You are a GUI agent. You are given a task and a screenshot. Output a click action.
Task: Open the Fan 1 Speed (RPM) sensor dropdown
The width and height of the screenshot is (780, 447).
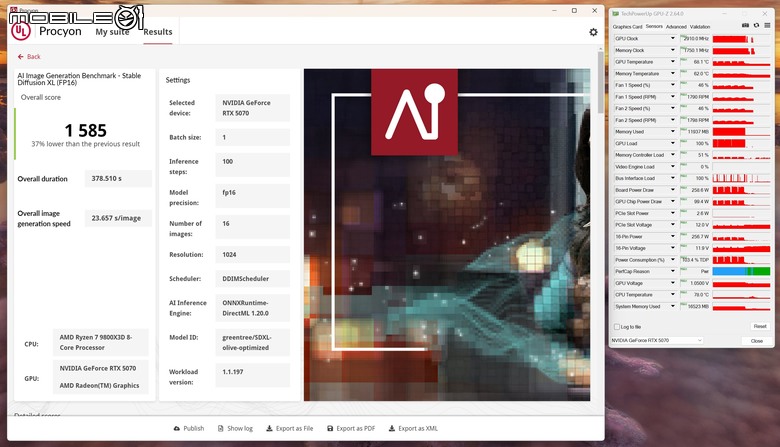click(673, 97)
